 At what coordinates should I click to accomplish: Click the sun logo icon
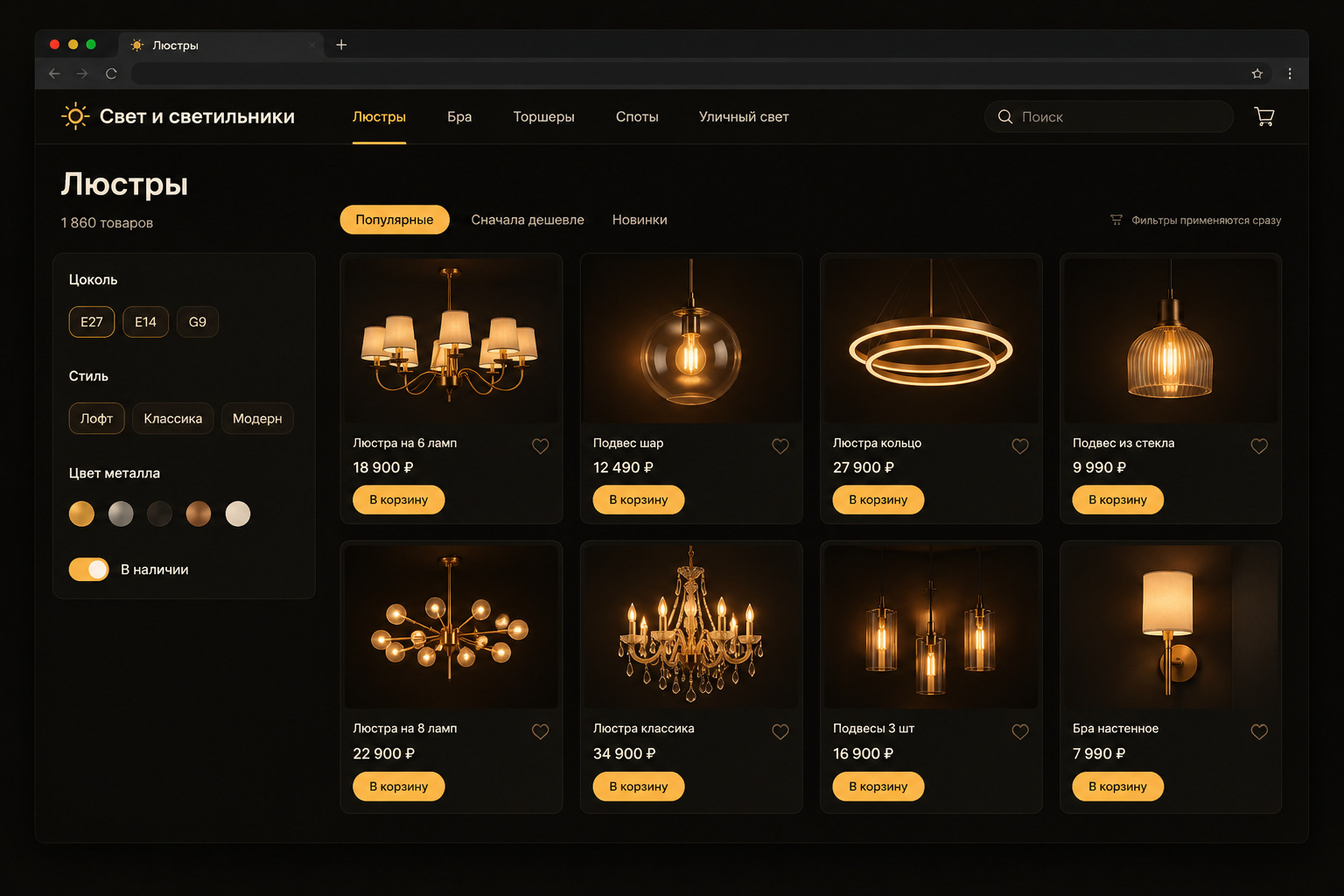pyautogui.click(x=75, y=116)
